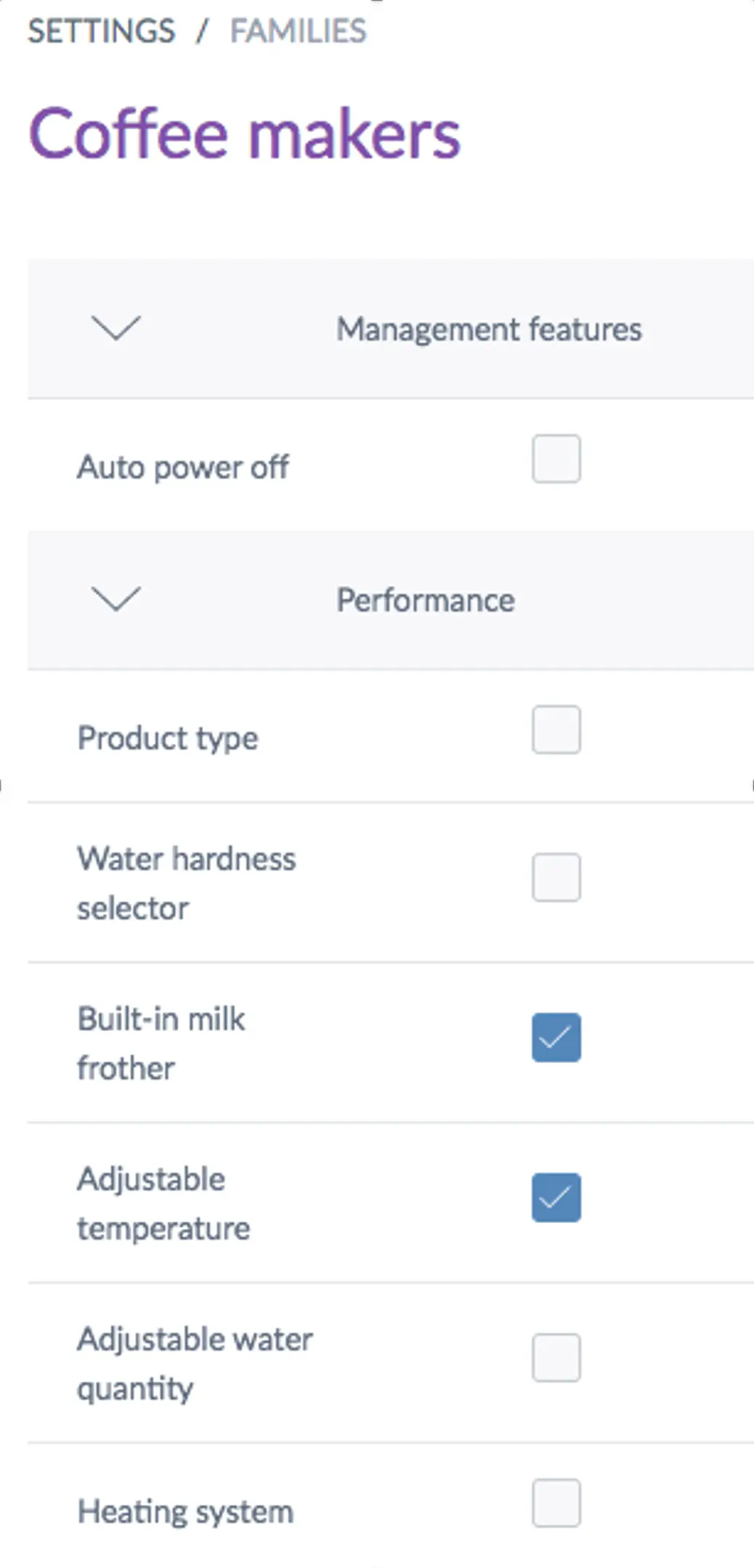The image size is (754, 1568).
Task: Tick the Water hardness selector checkbox
Action: tap(556, 878)
